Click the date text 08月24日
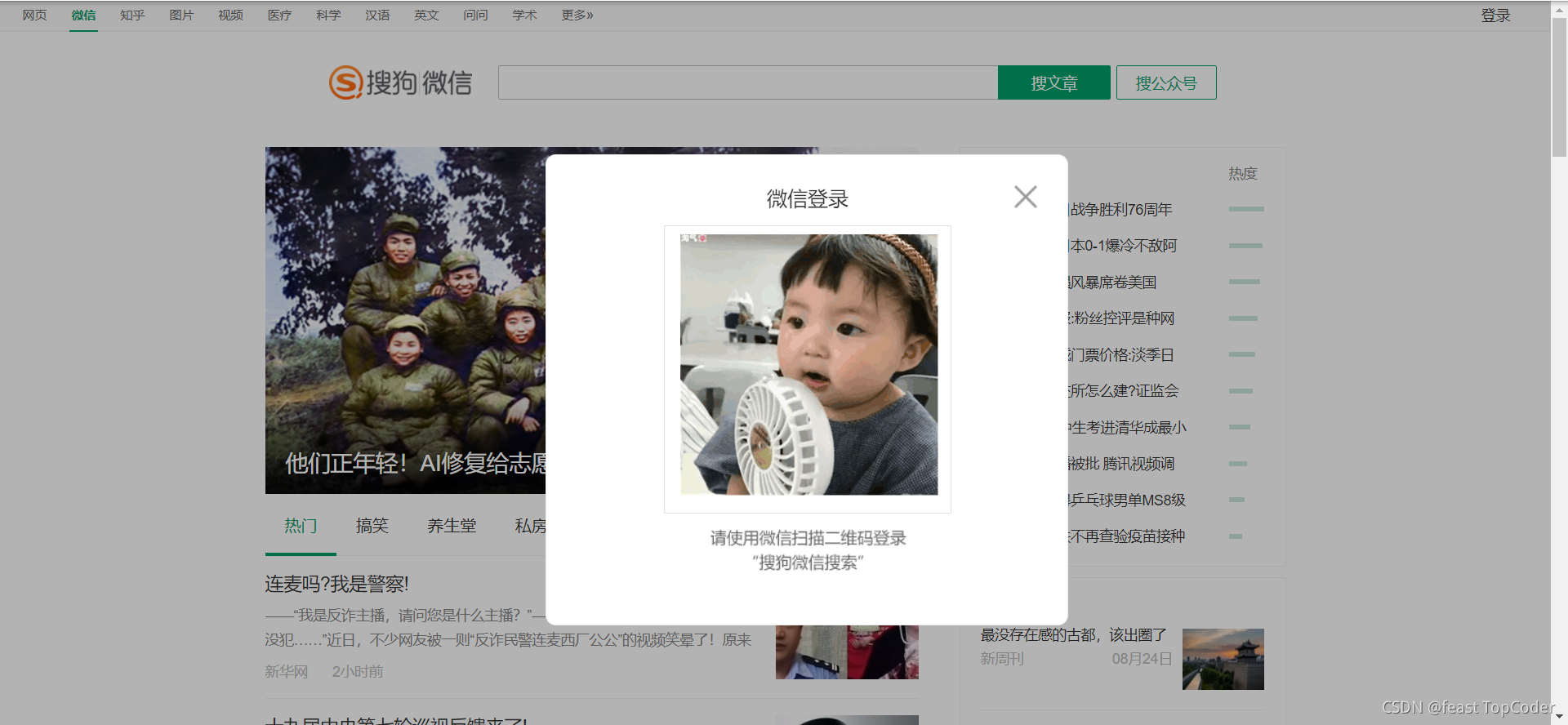This screenshot has height=725, width=1568. click(x=1142, y=659)
